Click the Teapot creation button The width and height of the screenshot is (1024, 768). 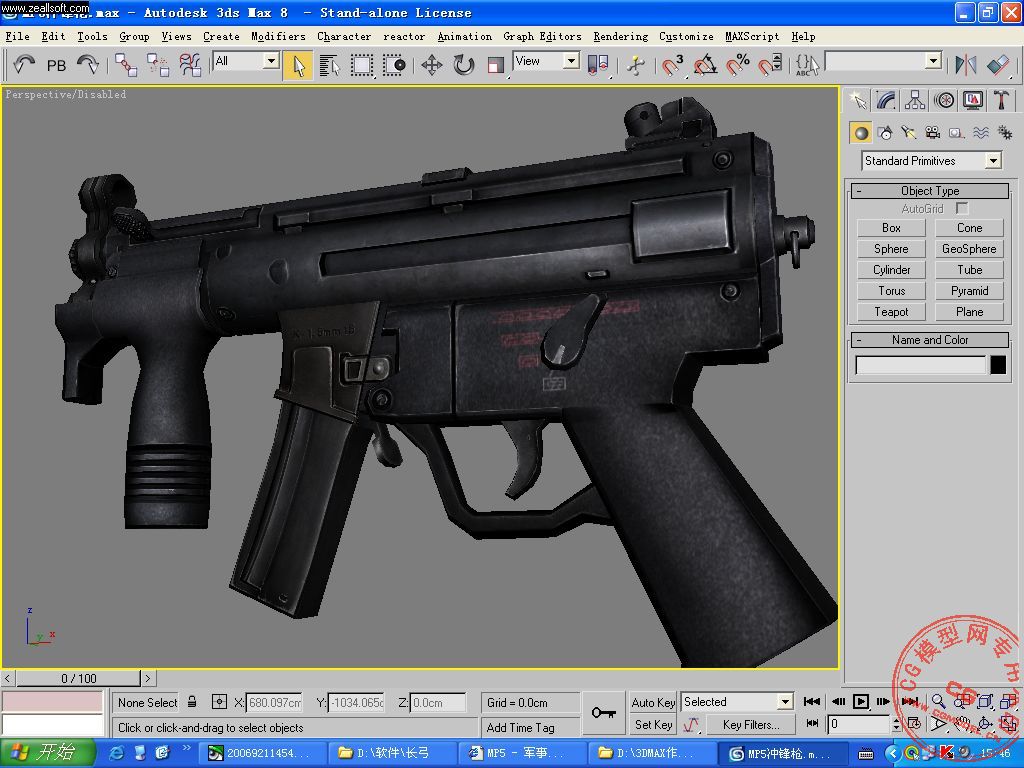pos(890,311)
